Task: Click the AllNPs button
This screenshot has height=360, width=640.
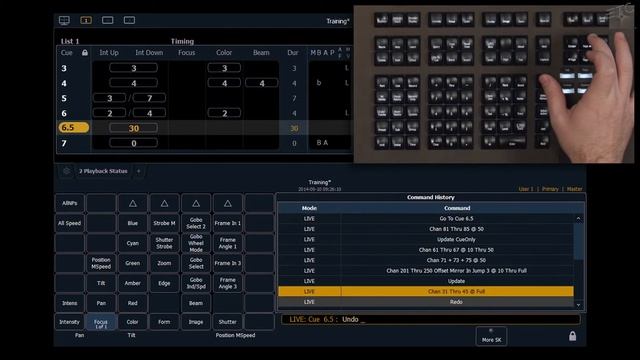Action: 70,203
